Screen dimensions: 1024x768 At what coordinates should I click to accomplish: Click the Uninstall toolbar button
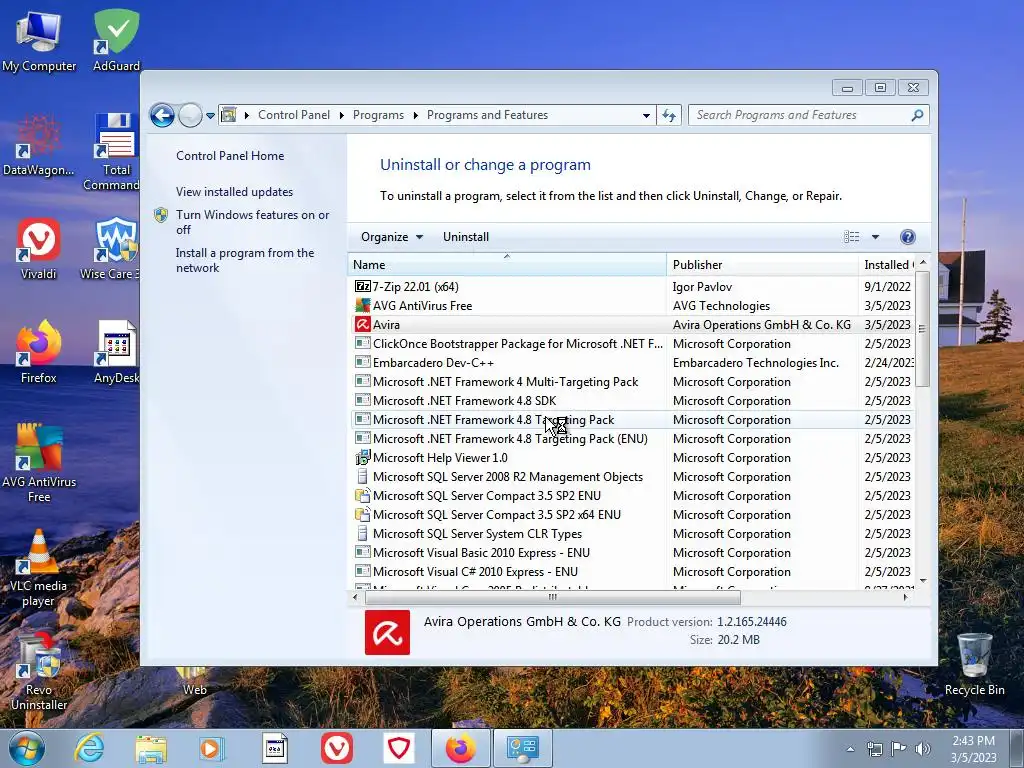(x=466, y=237)
